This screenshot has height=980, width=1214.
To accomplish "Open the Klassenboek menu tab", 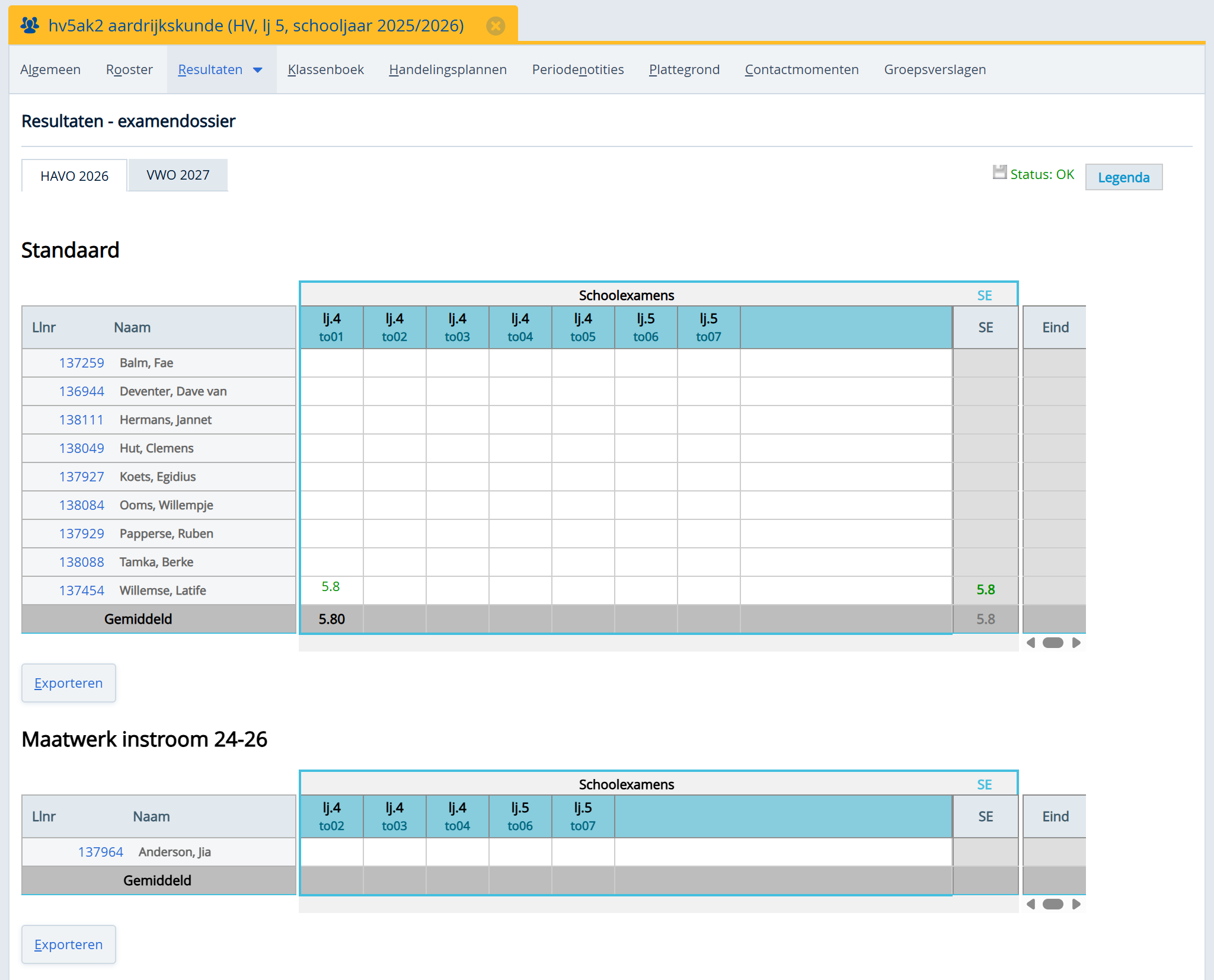I will [x=325, y=70].
